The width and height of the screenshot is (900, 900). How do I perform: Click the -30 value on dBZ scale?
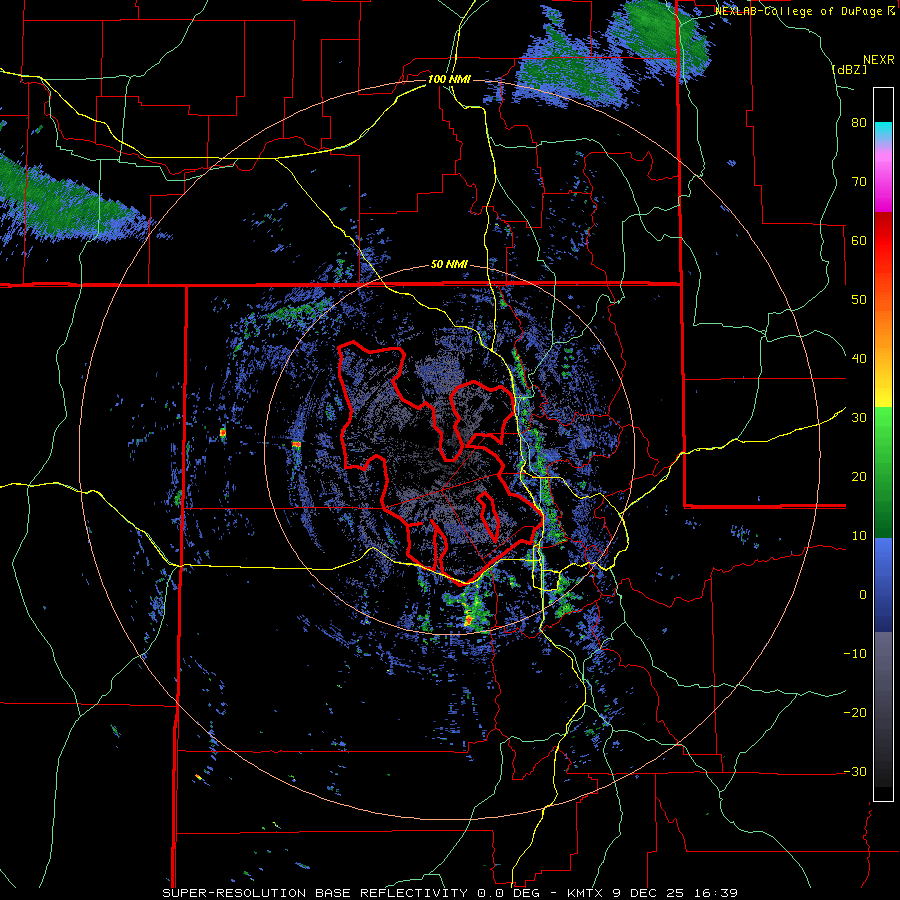pos(855,771)
